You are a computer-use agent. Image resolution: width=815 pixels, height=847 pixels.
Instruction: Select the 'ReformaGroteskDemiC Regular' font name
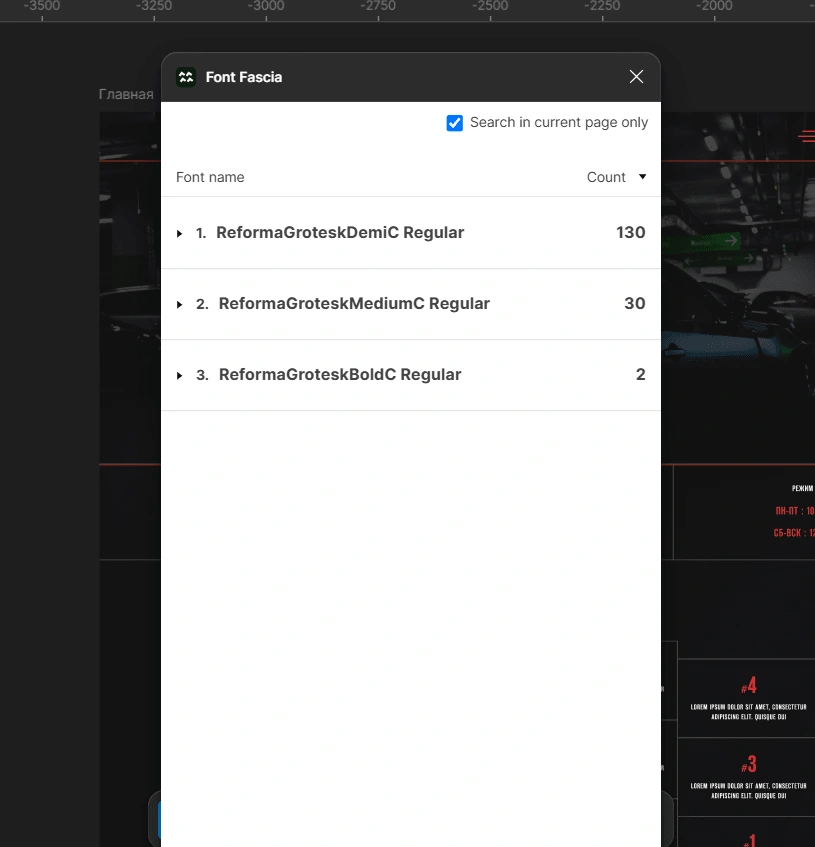click(x=340, y=232)
